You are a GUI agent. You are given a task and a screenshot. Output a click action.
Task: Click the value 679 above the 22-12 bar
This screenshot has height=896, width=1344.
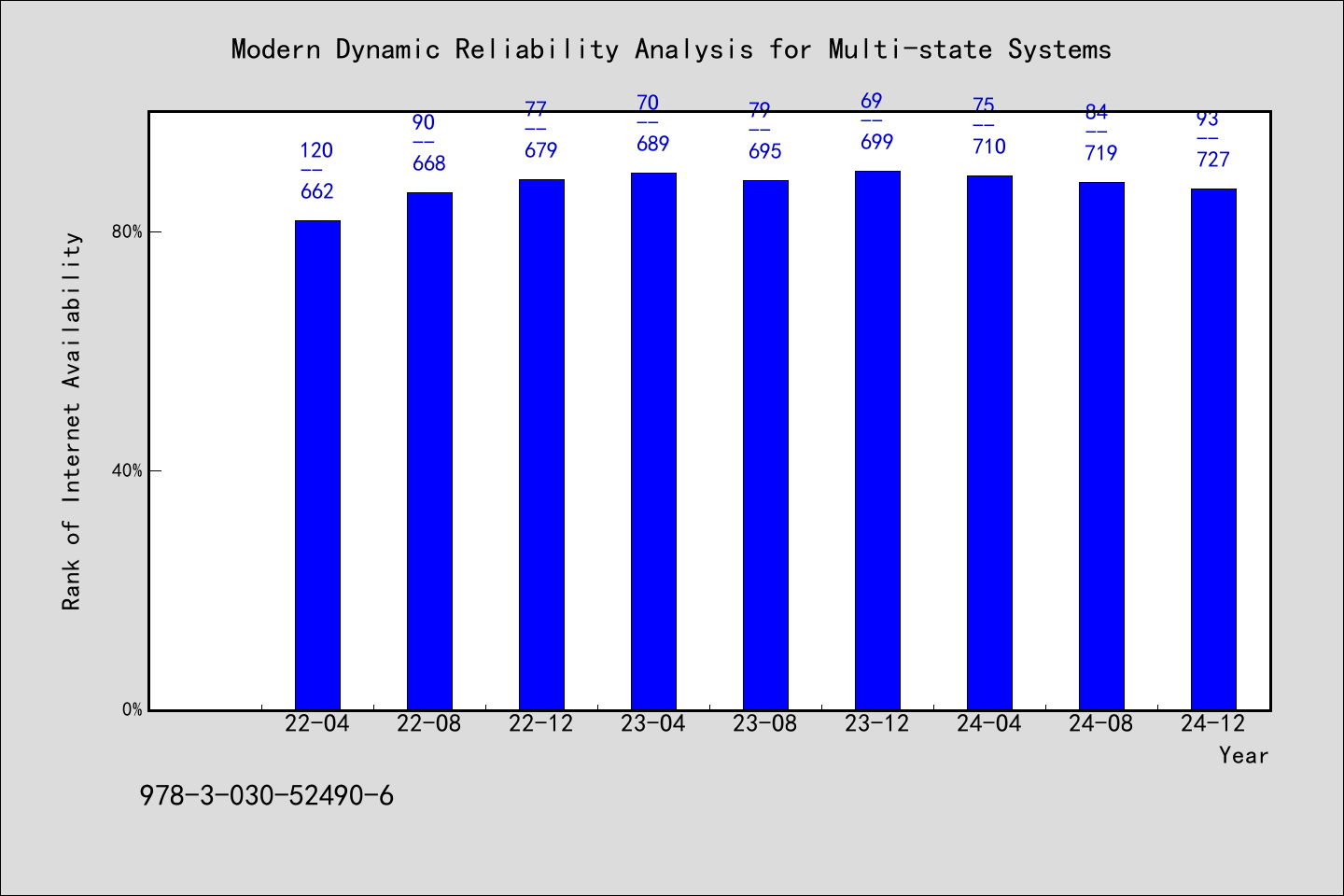541,150
